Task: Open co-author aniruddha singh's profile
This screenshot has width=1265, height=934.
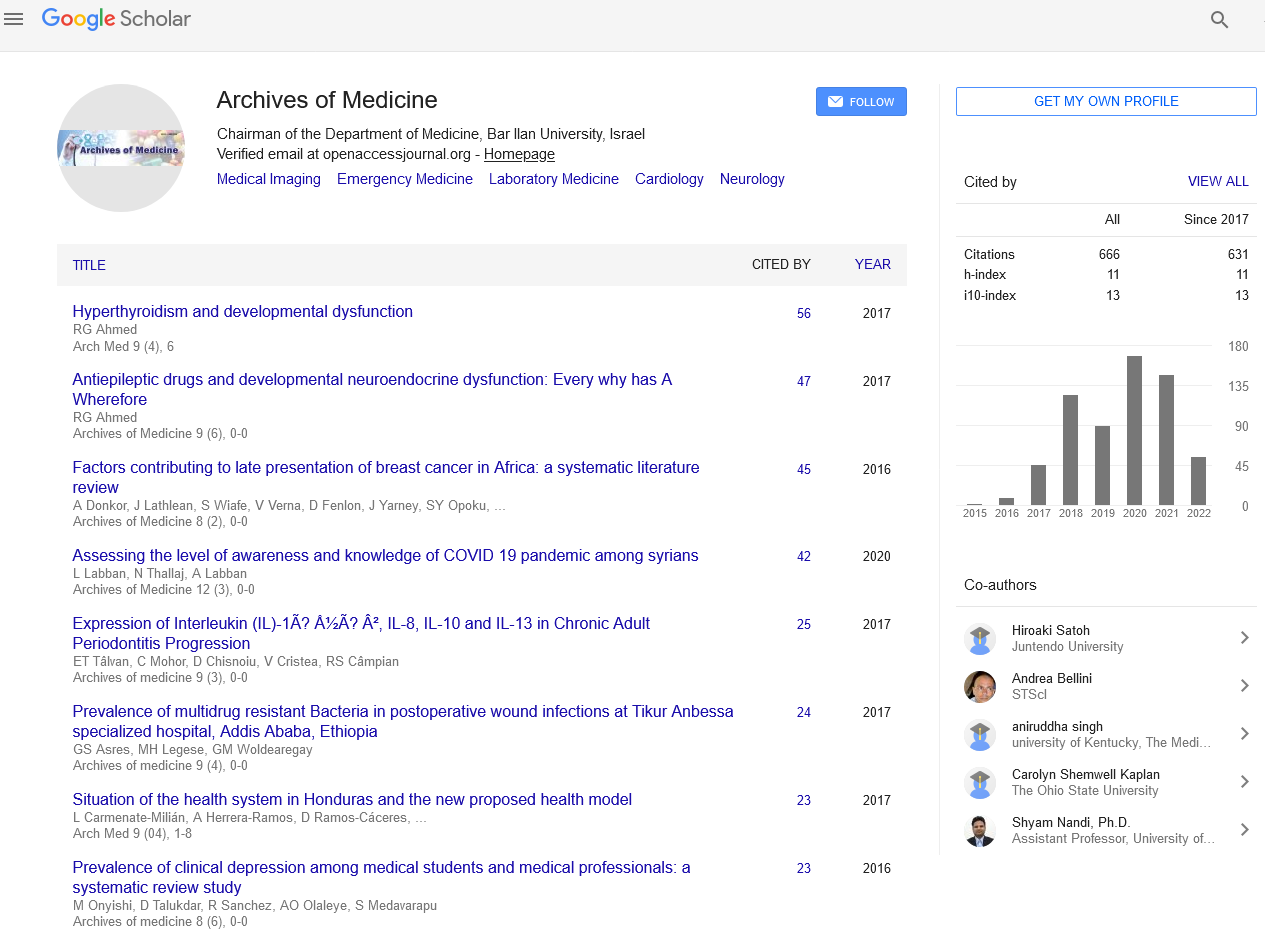Action: (1058, 727)
